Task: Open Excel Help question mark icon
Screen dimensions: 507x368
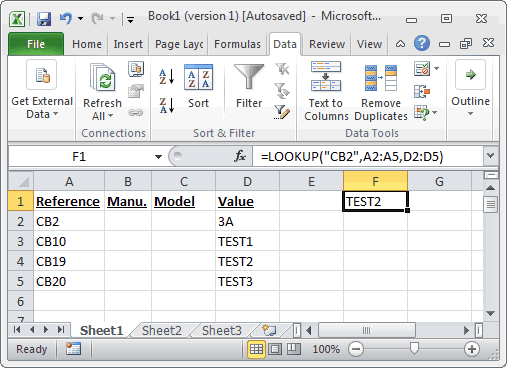Action: [x=422, y=43]
